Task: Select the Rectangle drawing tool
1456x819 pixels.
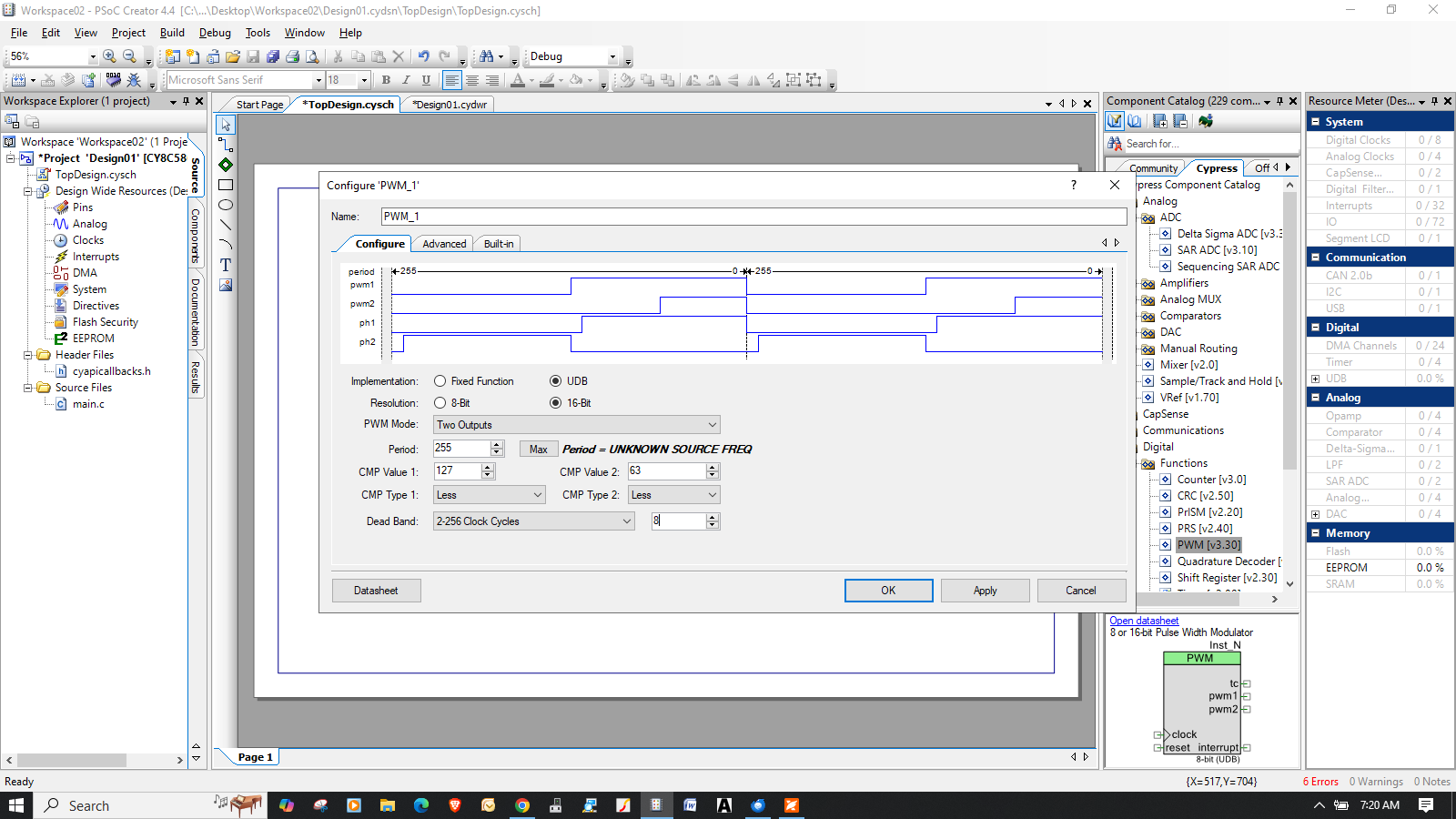Action: [x=226, y=185]
